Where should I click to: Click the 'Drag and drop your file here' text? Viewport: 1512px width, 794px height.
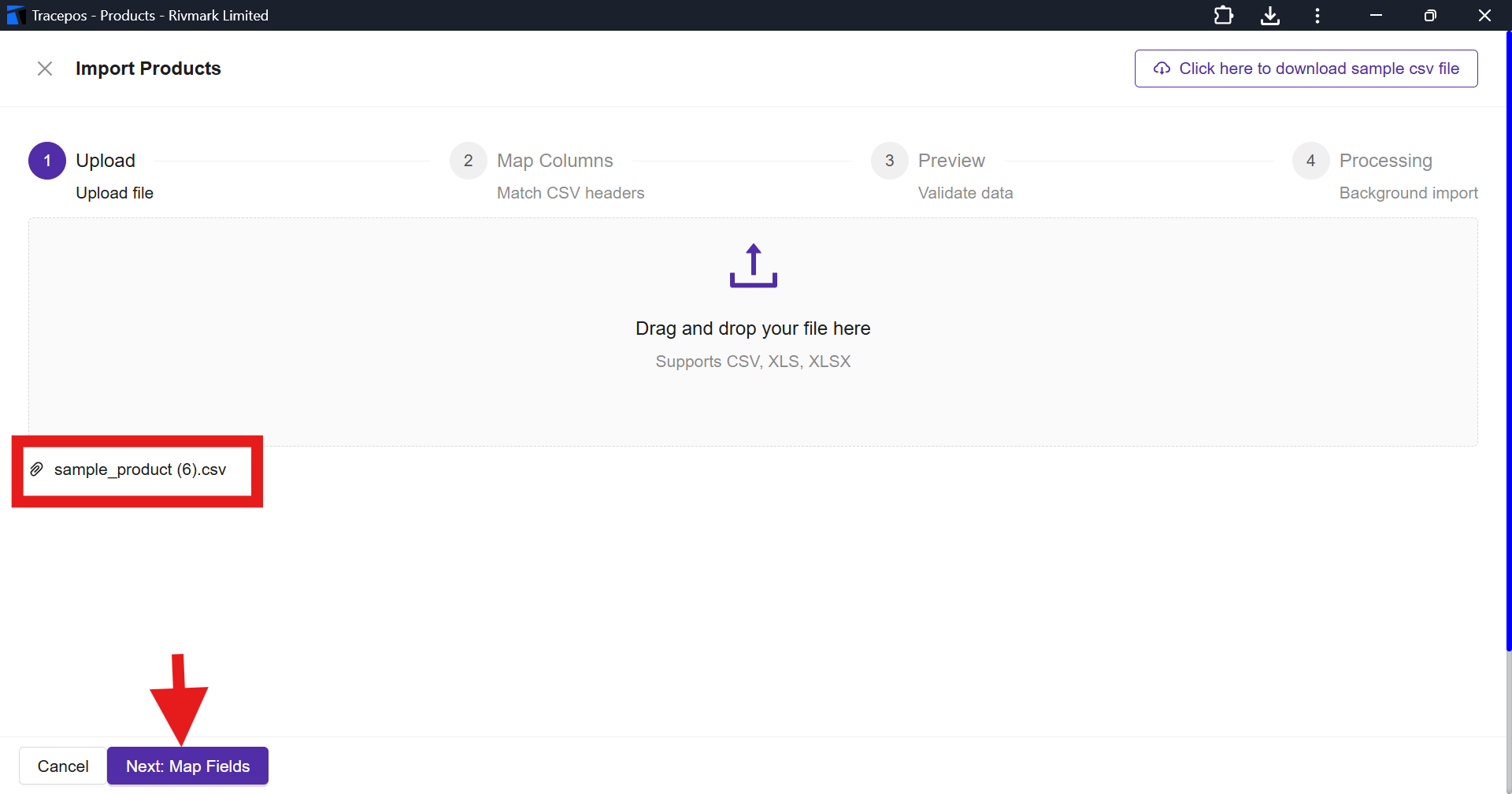pos(753,328)
